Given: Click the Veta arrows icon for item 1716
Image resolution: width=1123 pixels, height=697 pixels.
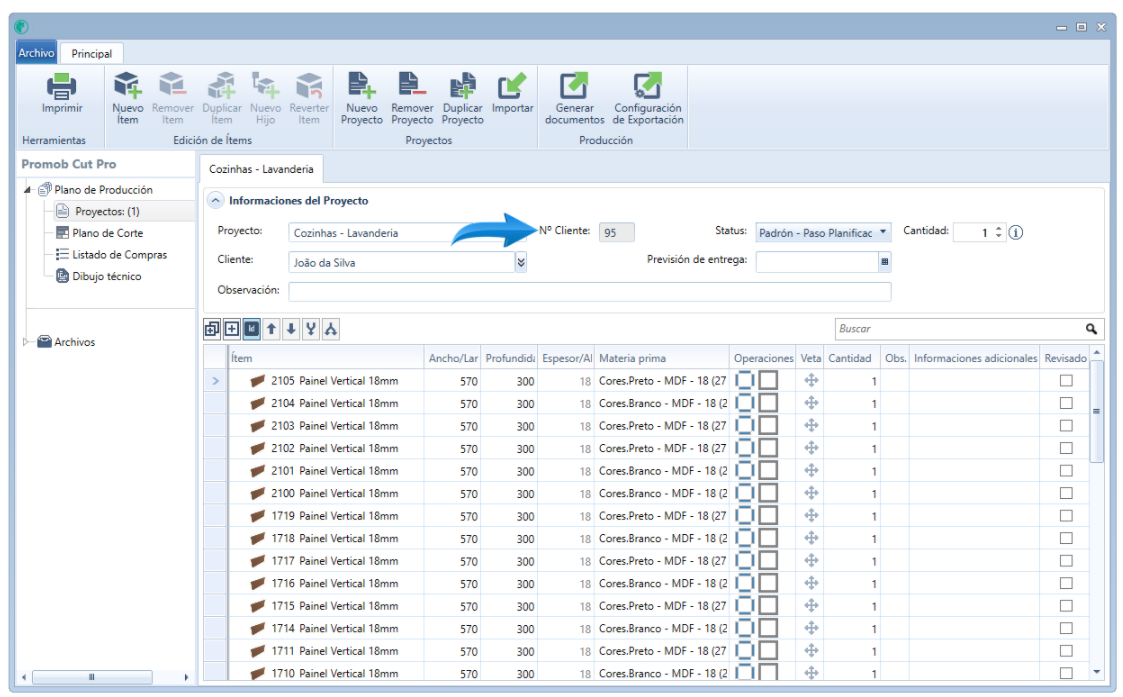Looking at the screenshot, I should coord(811,583).
